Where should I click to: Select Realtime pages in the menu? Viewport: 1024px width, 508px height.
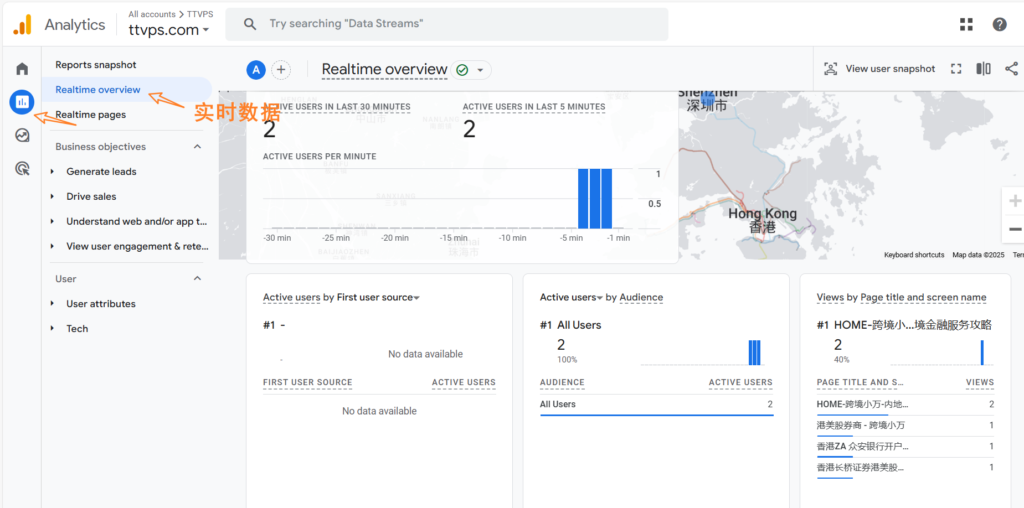[x=90, y=115]
